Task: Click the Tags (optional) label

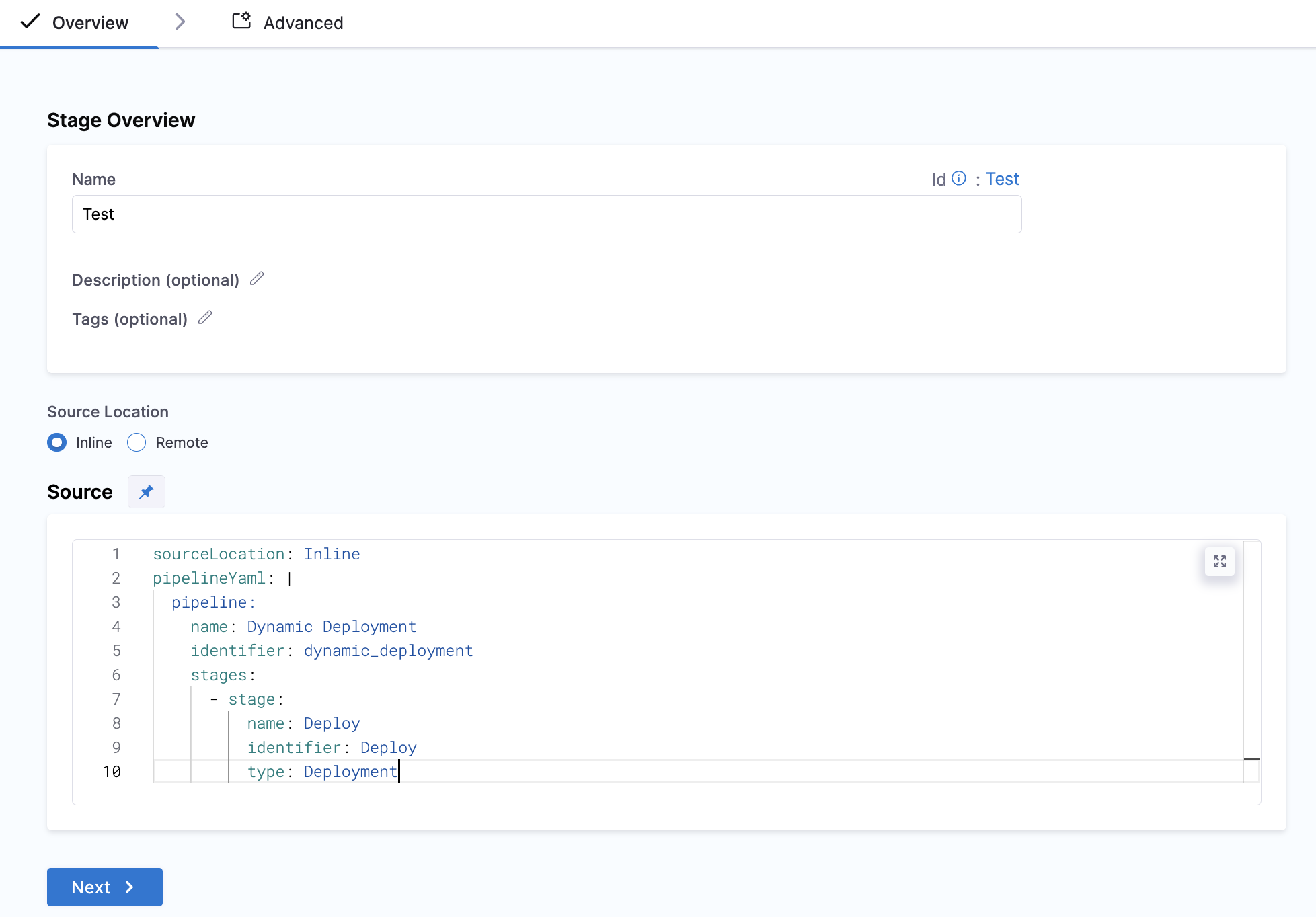Action: coord(130,319)
